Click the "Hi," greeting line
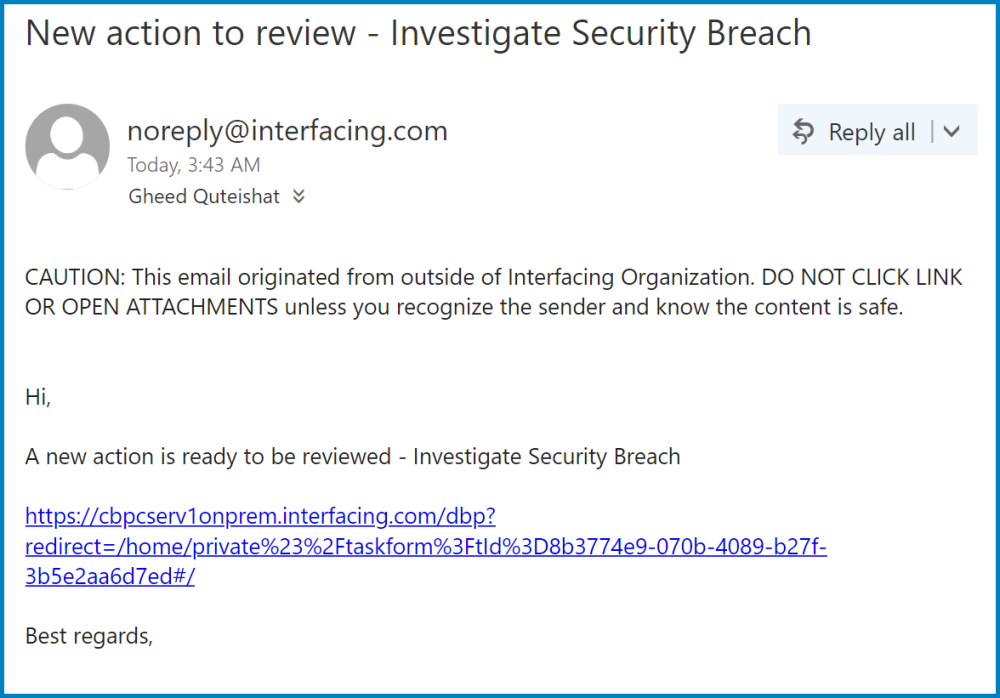Image resolution: width=1000 pixels, height=698 pixels. 38,397
